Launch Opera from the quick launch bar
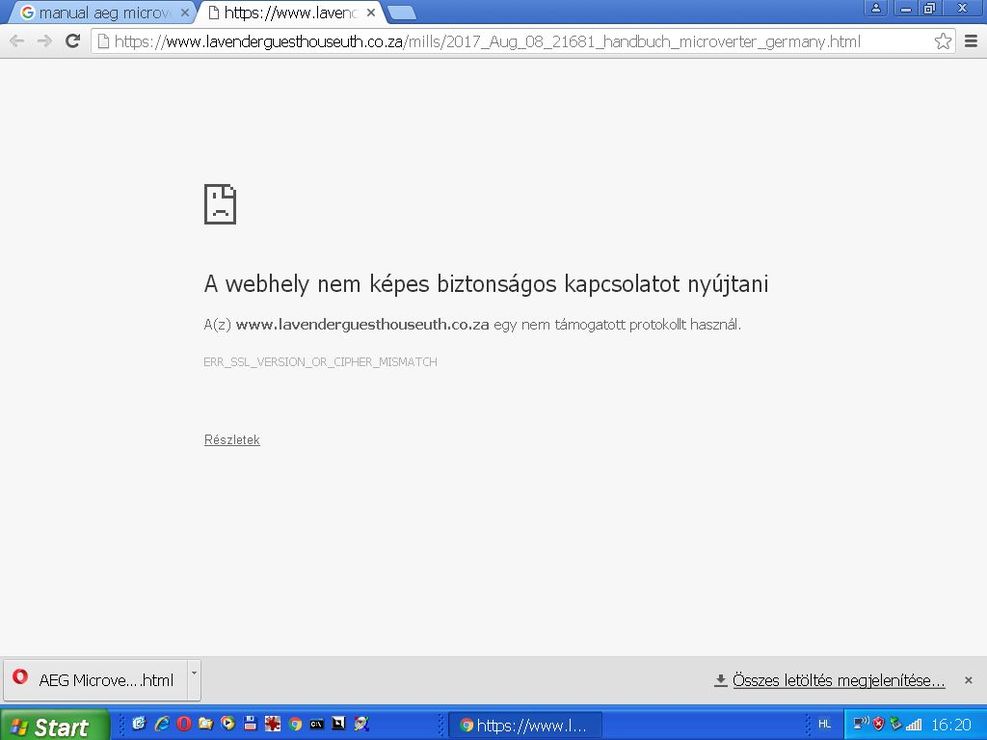 tap(184, 724)
